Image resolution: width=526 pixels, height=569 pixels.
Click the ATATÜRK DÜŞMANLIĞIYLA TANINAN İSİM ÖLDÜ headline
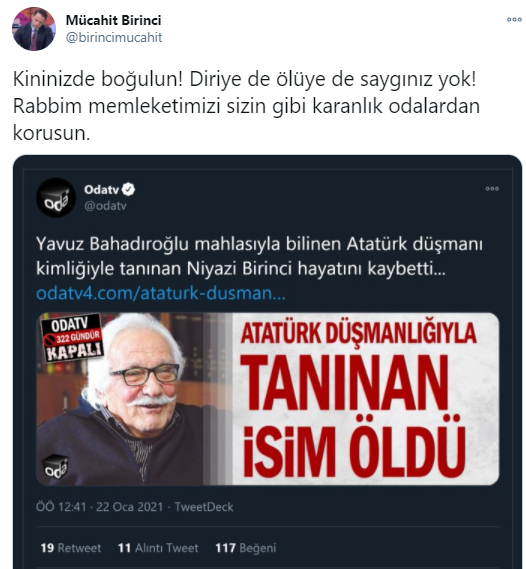coord(358,398)
